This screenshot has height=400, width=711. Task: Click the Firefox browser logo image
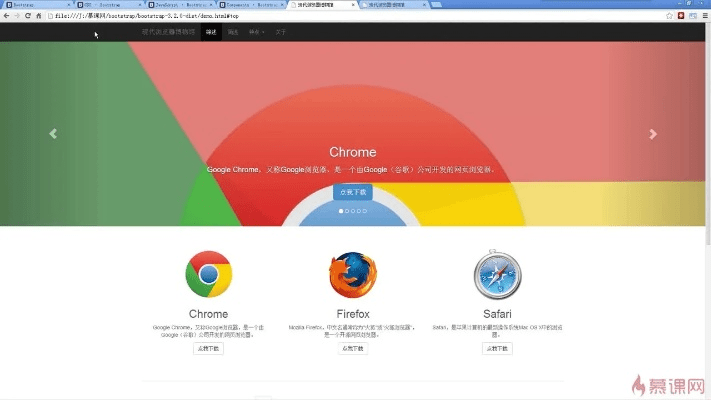click(x=352, y=274)
